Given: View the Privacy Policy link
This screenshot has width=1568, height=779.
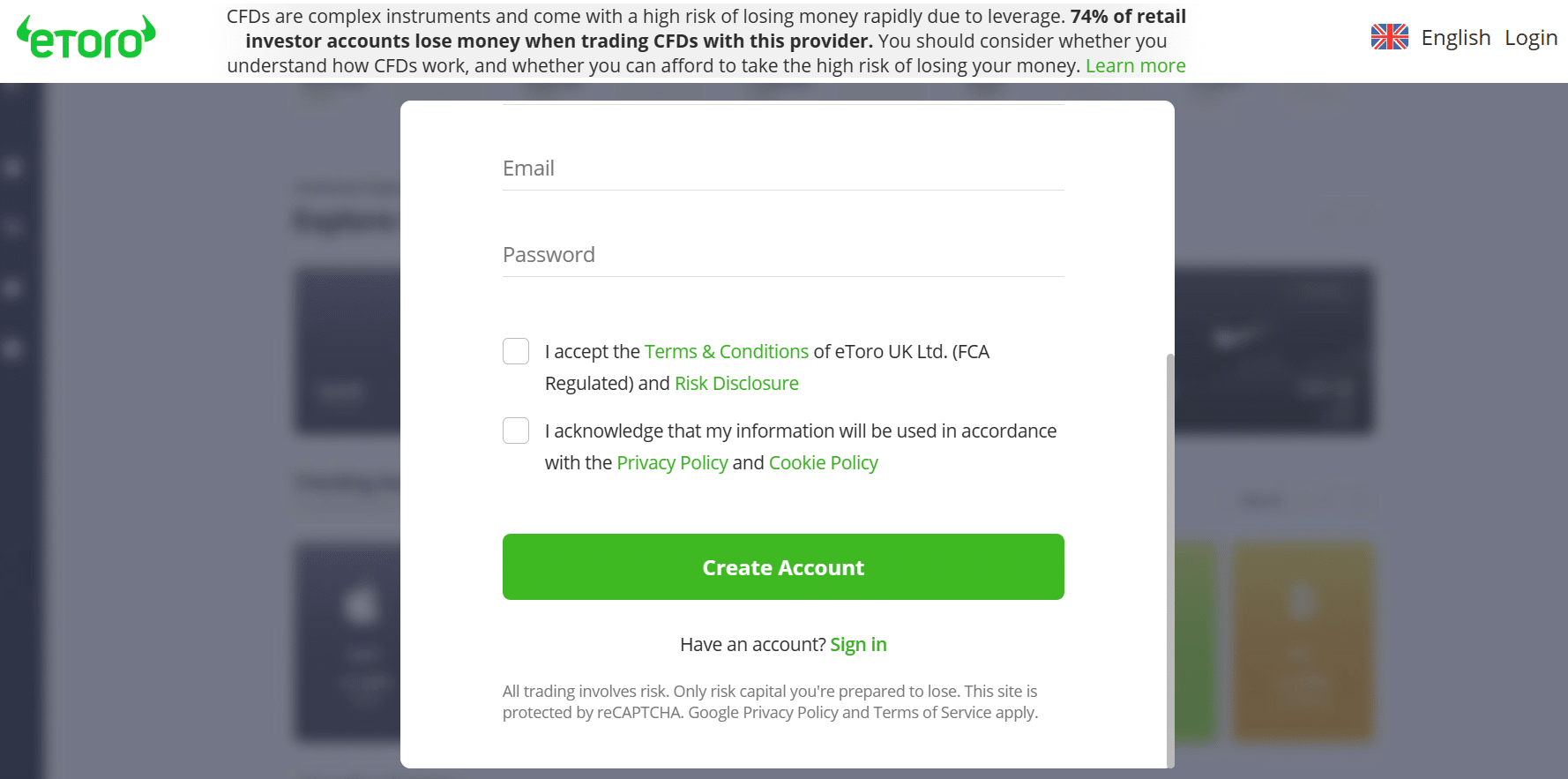Looking at the screenshot, I should 672,462.
